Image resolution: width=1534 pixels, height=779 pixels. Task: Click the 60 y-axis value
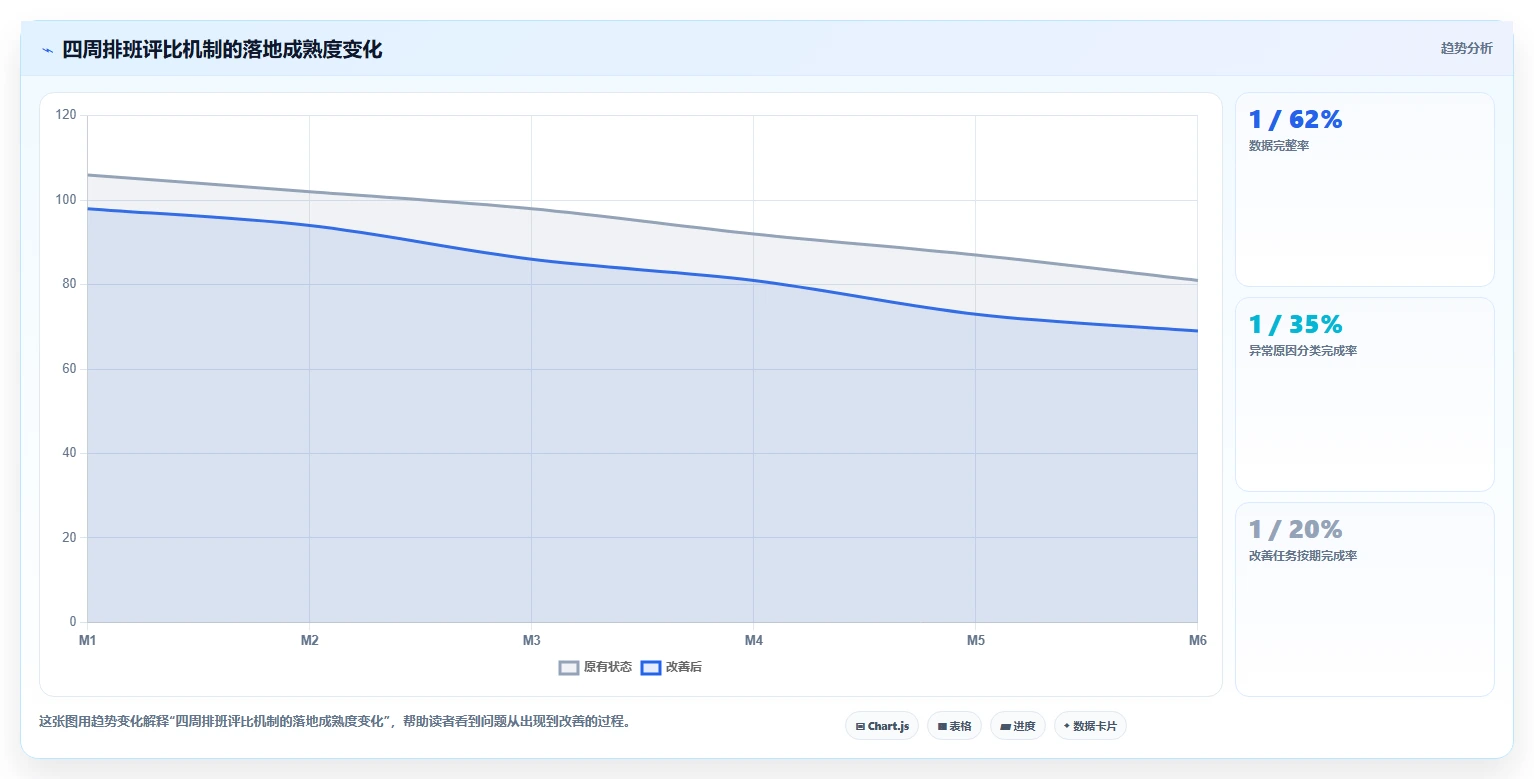[x=69, y=369]
